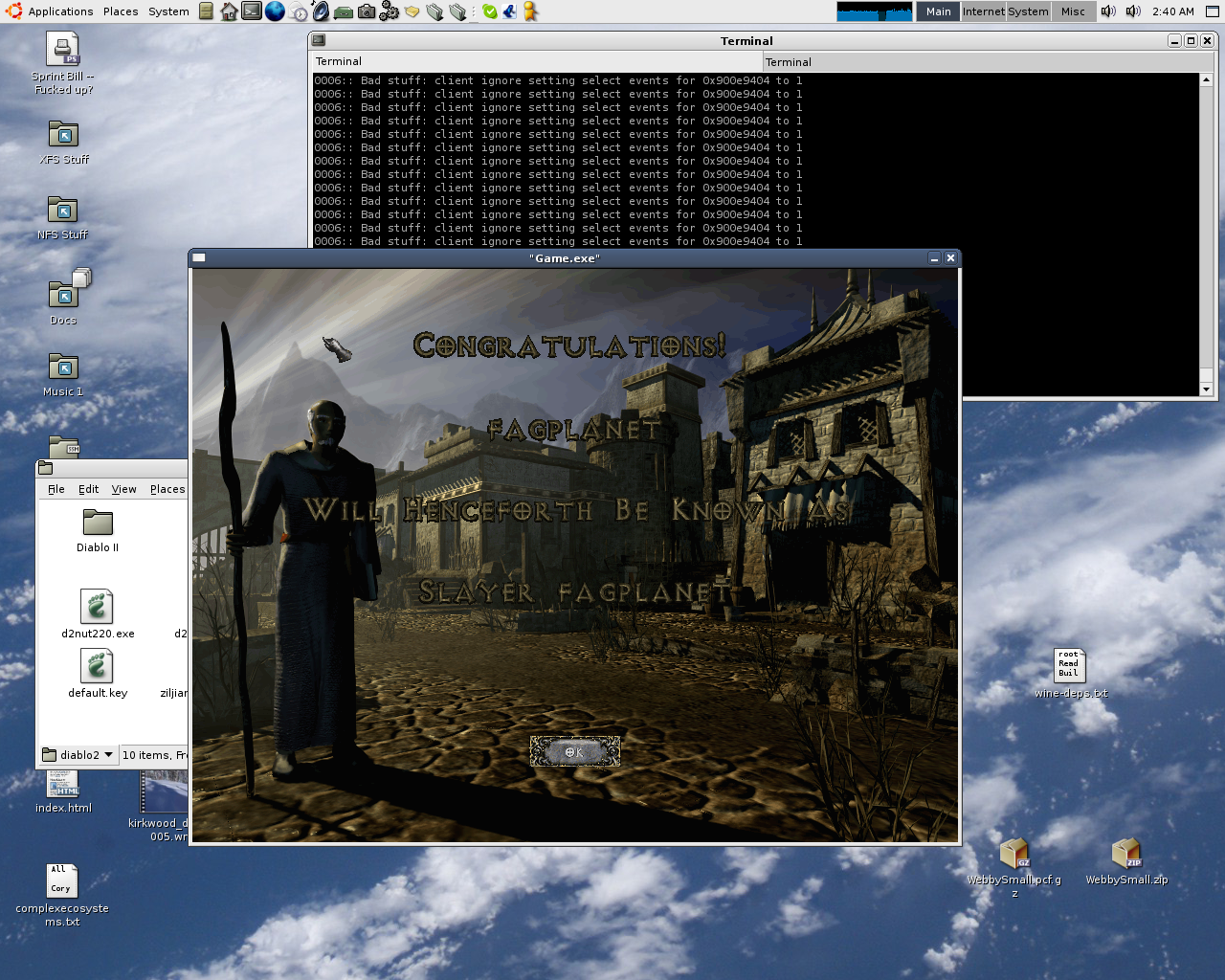Launch the screenshot camera icon
1225x980 pixels.
[367, 11]
